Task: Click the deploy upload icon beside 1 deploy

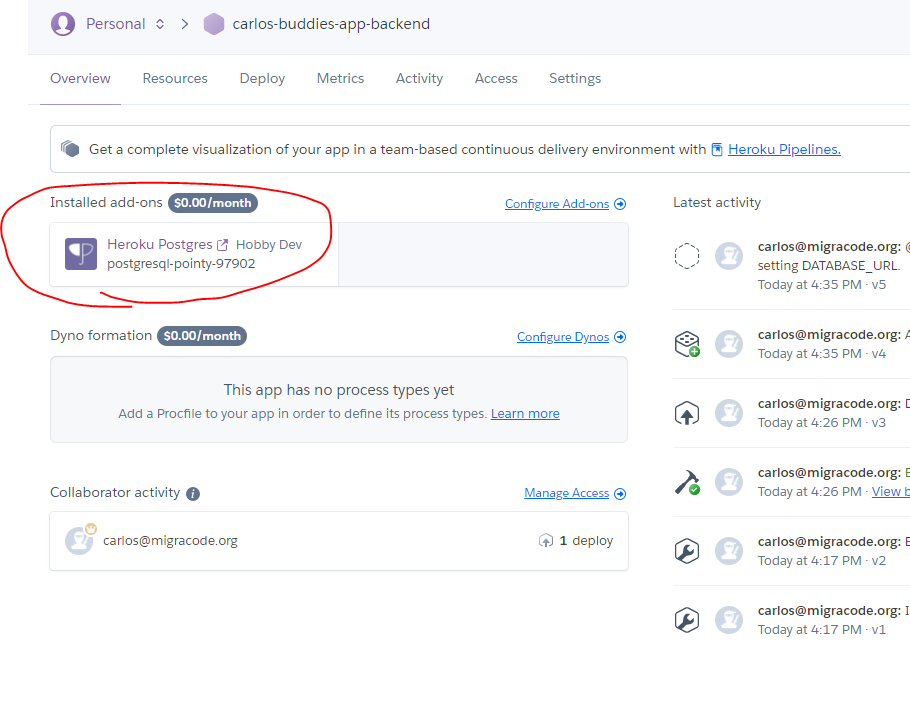Action: (x=546, y=541)
